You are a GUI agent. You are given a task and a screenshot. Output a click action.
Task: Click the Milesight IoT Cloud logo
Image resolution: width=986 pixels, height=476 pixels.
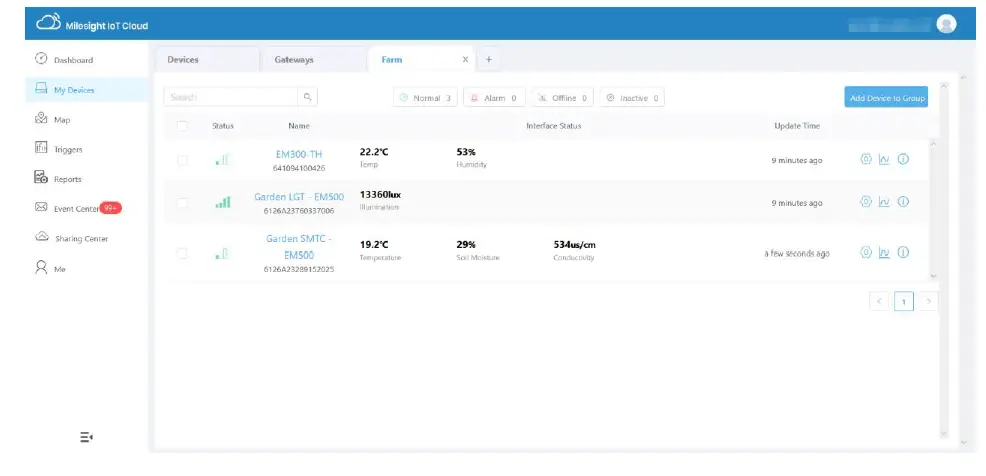pyautogui.click(x=92, y=24)
